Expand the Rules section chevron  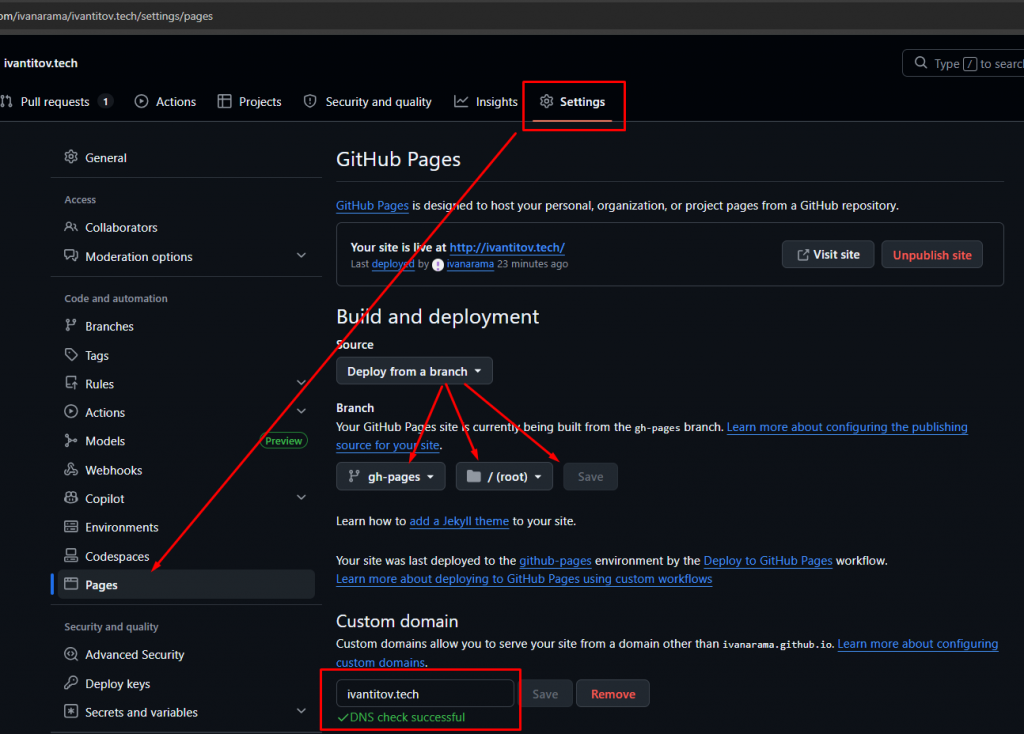pos(301,383)
